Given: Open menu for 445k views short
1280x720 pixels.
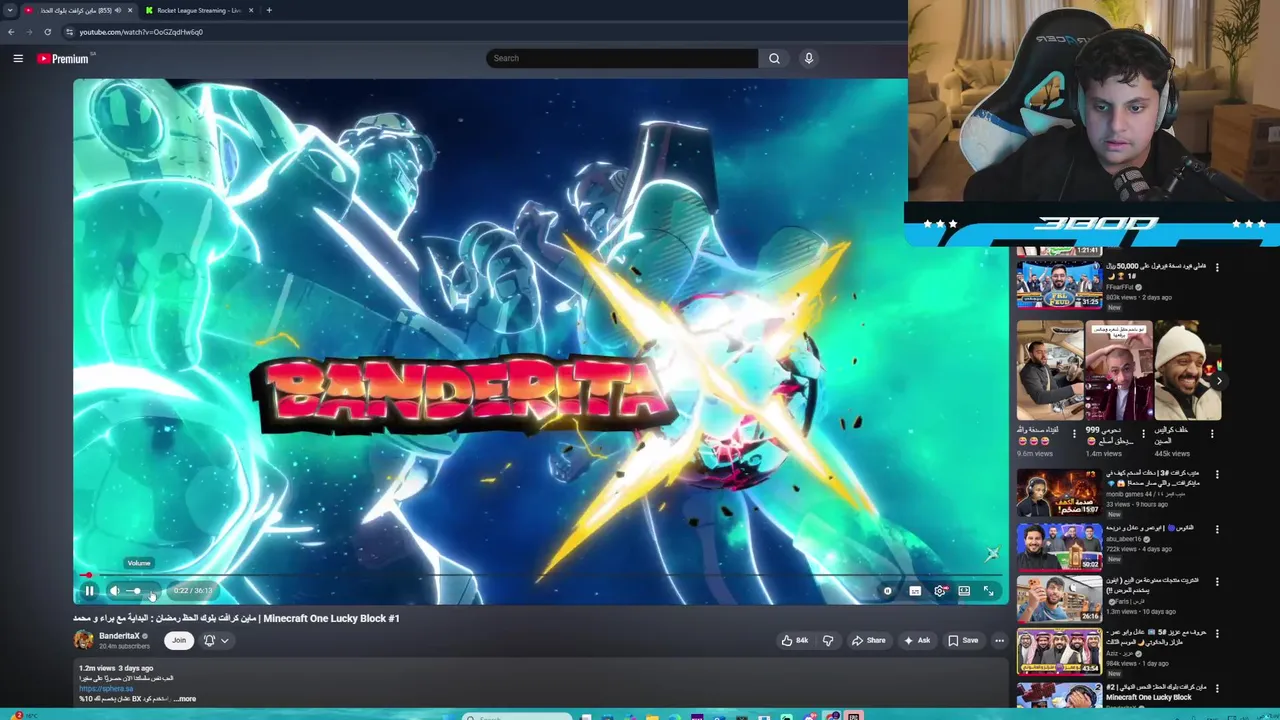Looking at the screenshot, I should point(1212,434).
